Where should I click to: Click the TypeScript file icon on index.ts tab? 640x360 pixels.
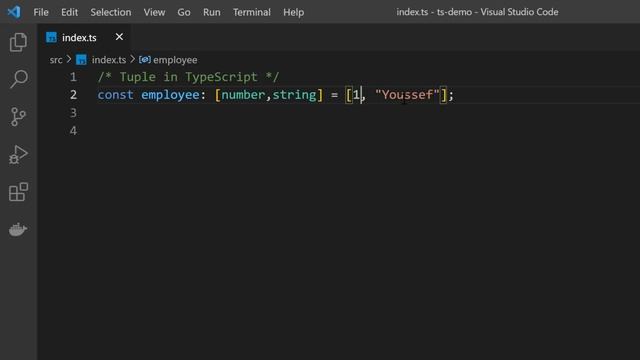(51, 38)
